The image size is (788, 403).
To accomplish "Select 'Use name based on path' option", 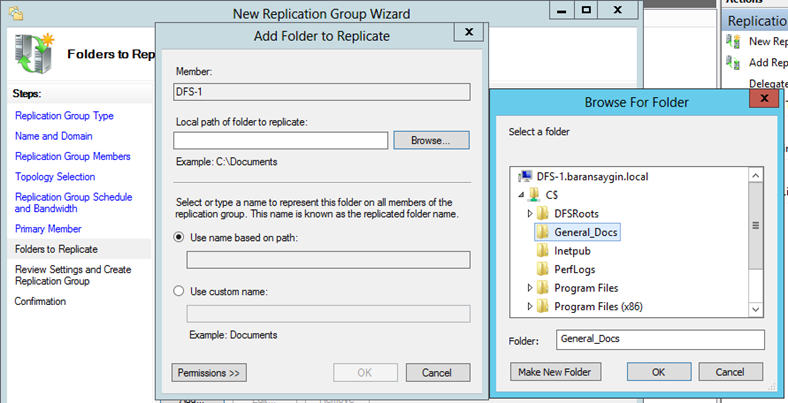I will [180, 237].
